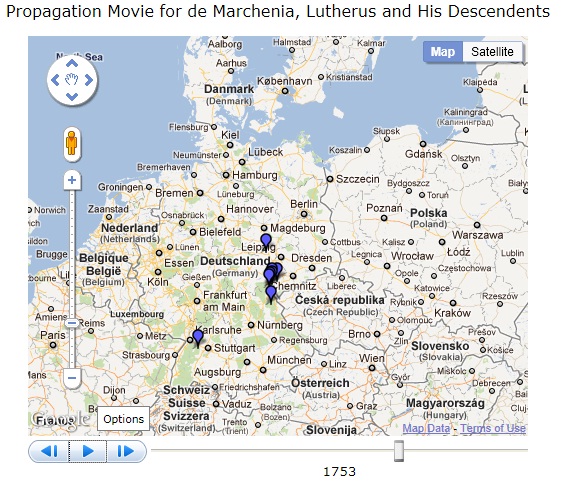Click the zoom level slider handle
The width and height of the screenshot is (561, 483).
(x=72, y=323)
